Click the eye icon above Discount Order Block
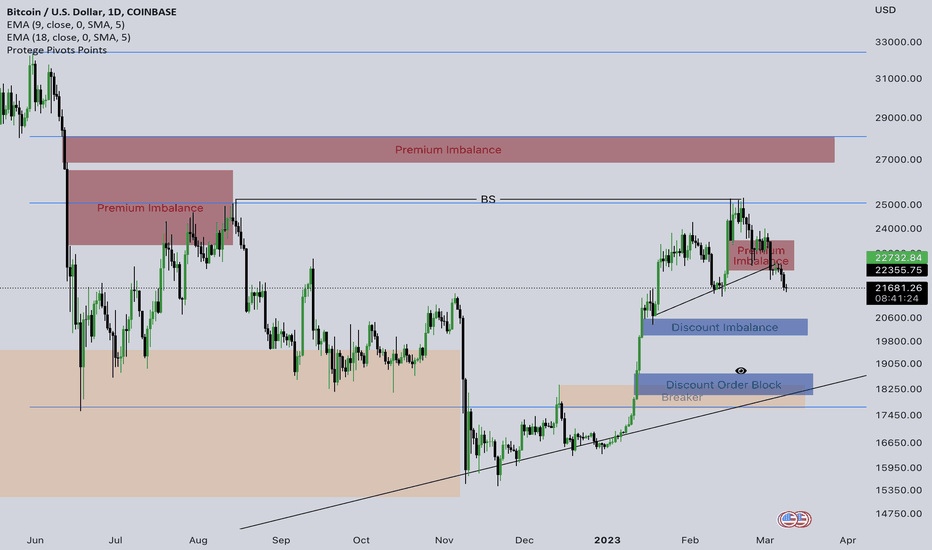The image size is (932, 550). pos(741,370)
